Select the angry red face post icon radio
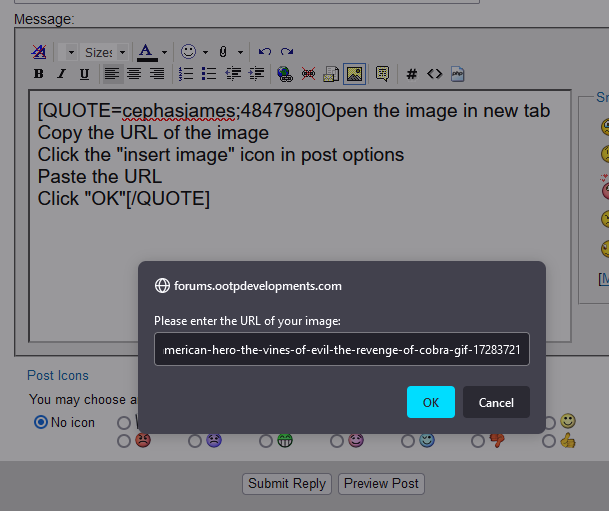 [124, 440]
